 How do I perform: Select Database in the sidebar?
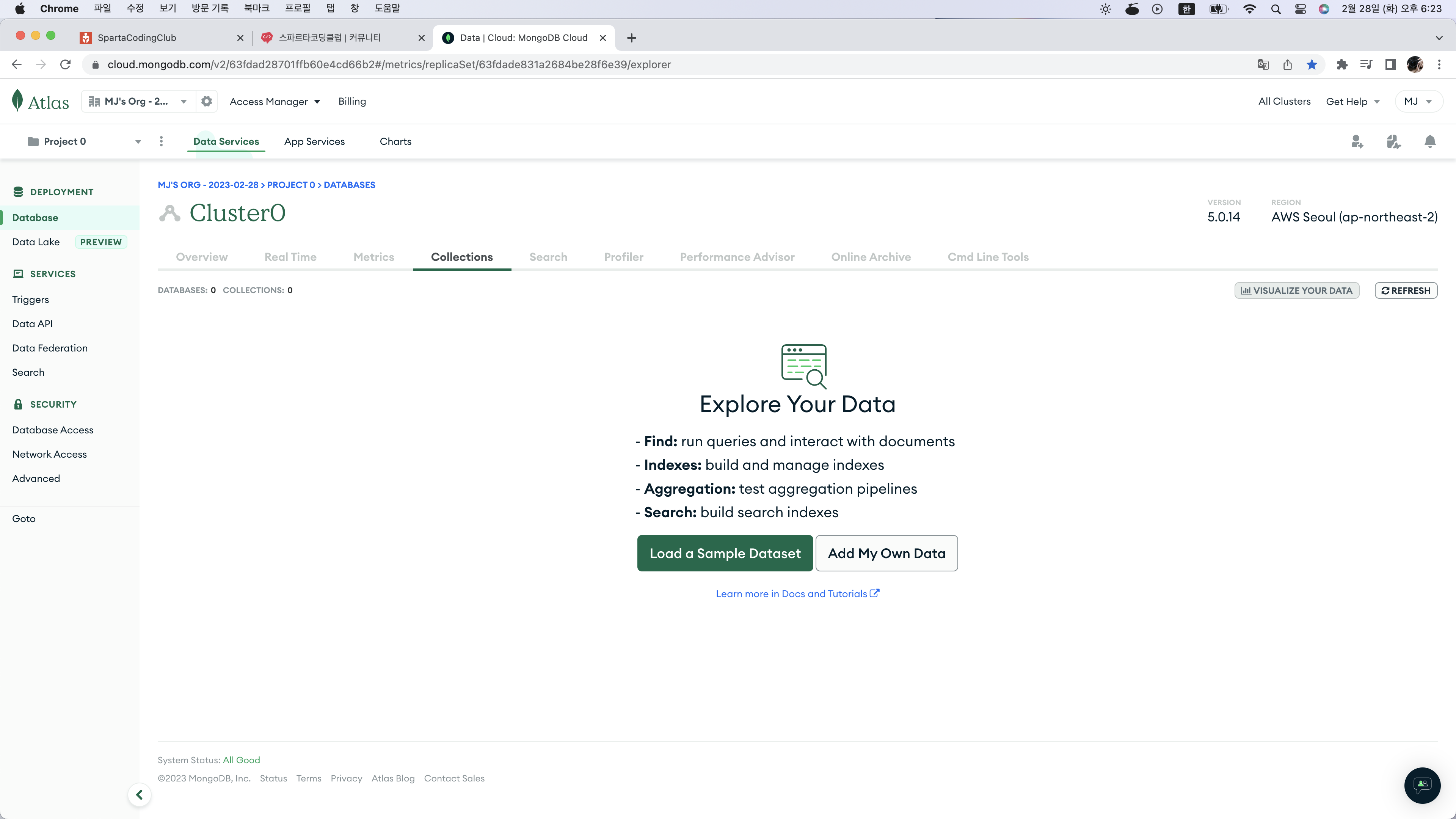69,218
